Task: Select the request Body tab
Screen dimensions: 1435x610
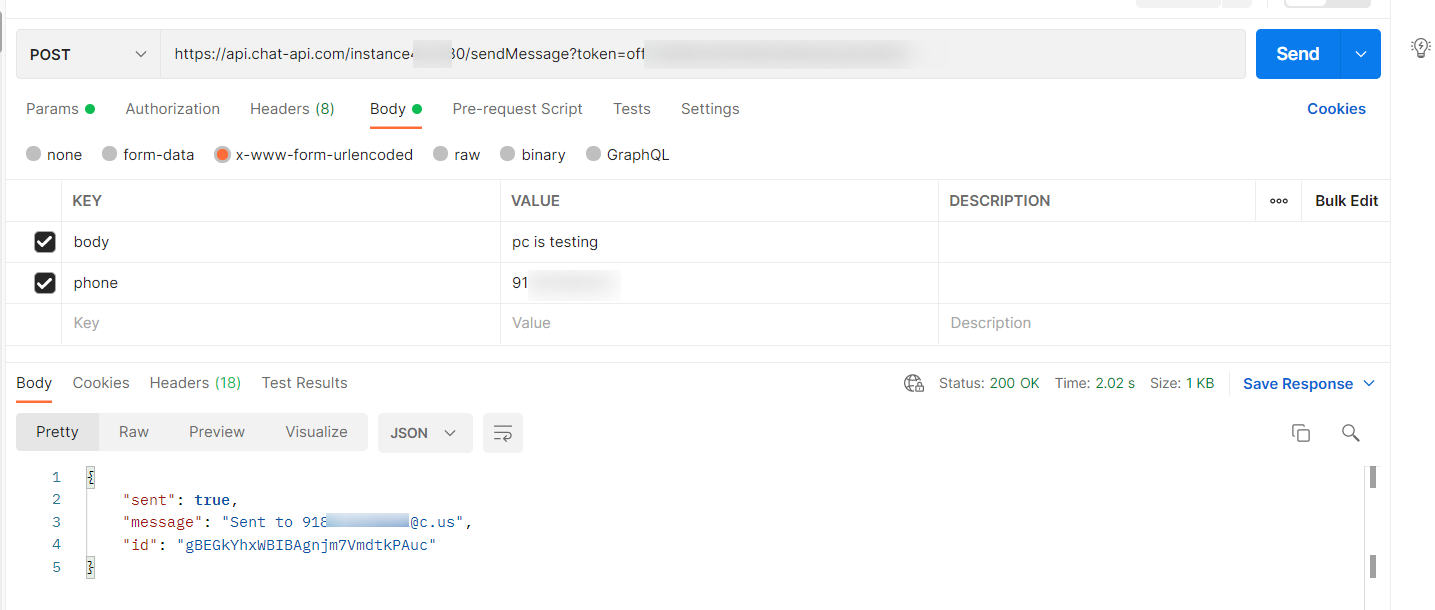Action: pos(396,109)
